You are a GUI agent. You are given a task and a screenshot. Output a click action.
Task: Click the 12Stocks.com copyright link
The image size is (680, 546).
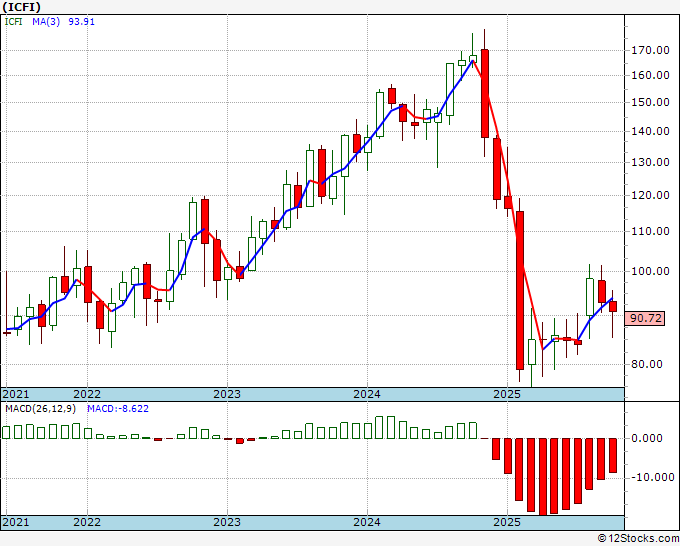coord(639,539)
